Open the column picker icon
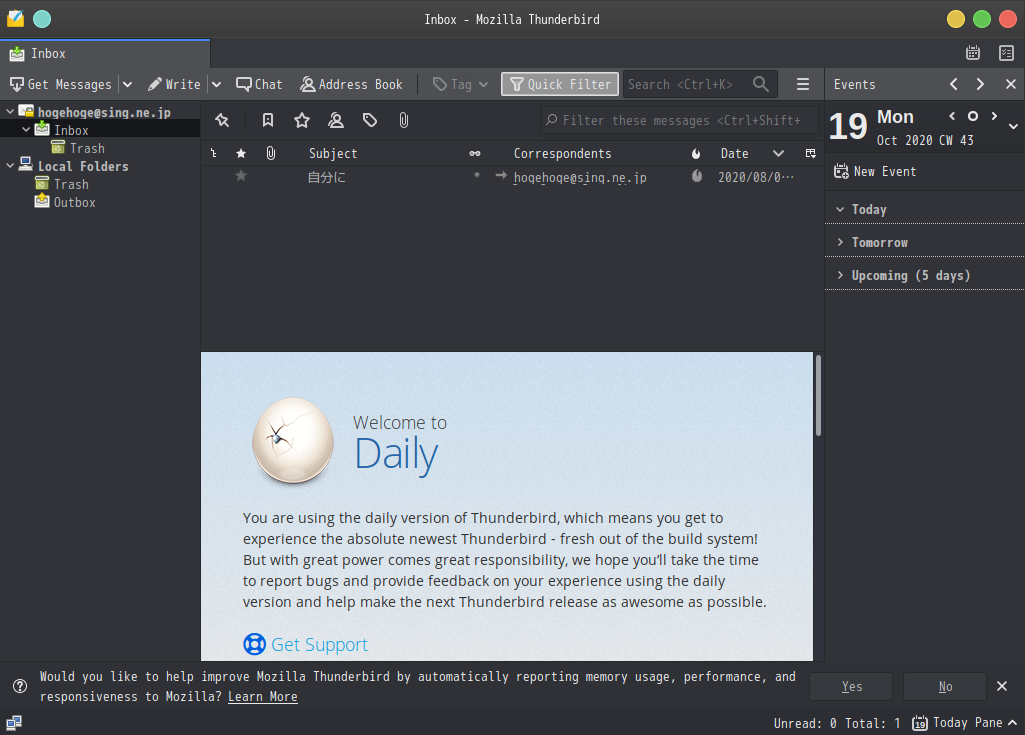 tap(811, 154)
